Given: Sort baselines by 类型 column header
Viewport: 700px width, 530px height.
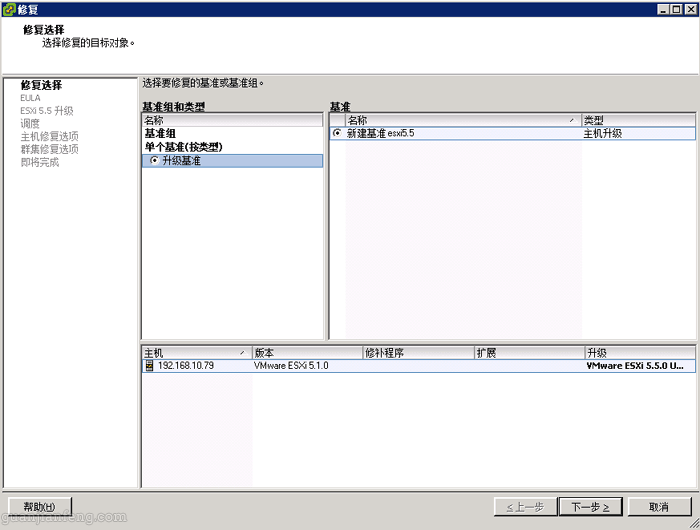Looking at the screenshot, I should coord(638,120).
